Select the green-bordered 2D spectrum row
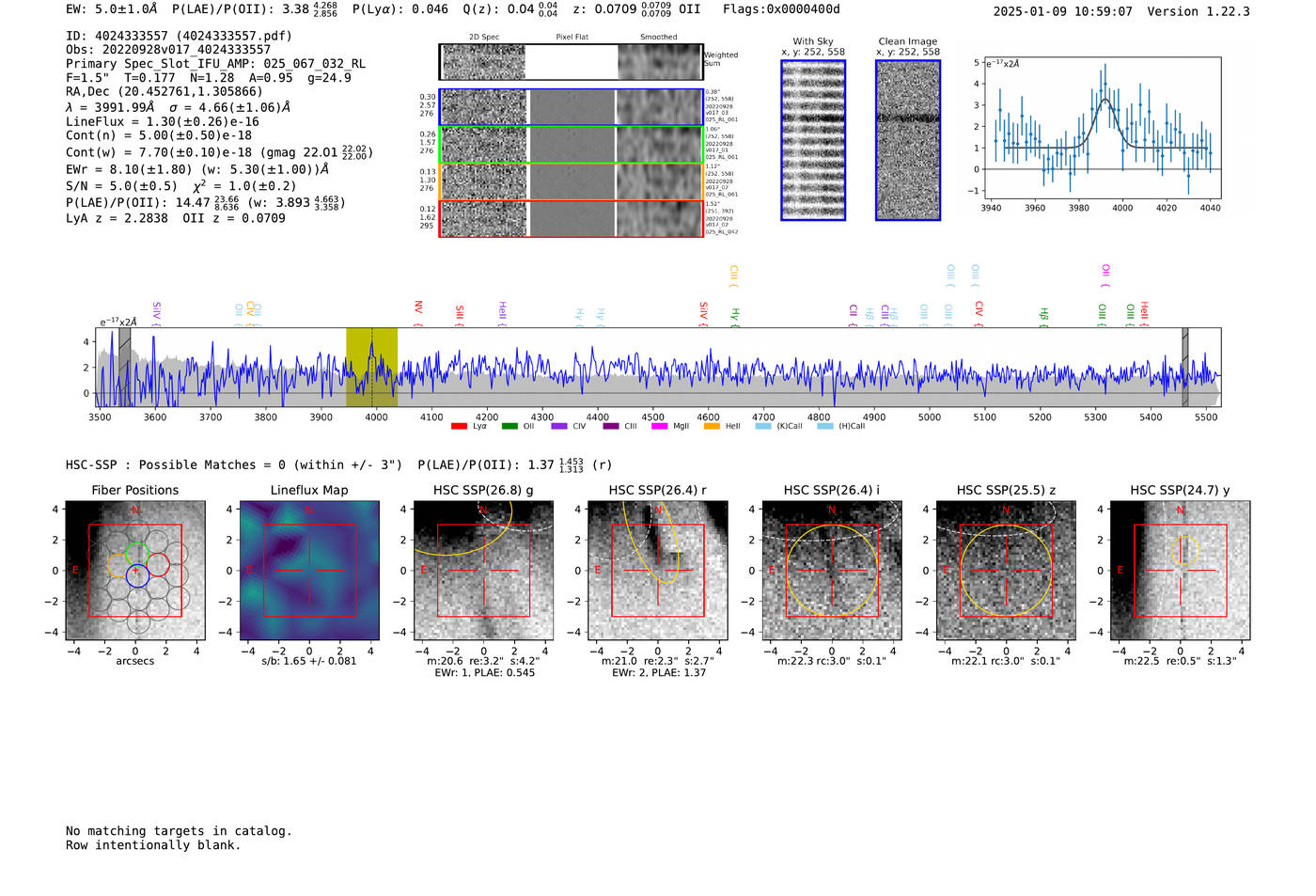 tap(572, 144)
